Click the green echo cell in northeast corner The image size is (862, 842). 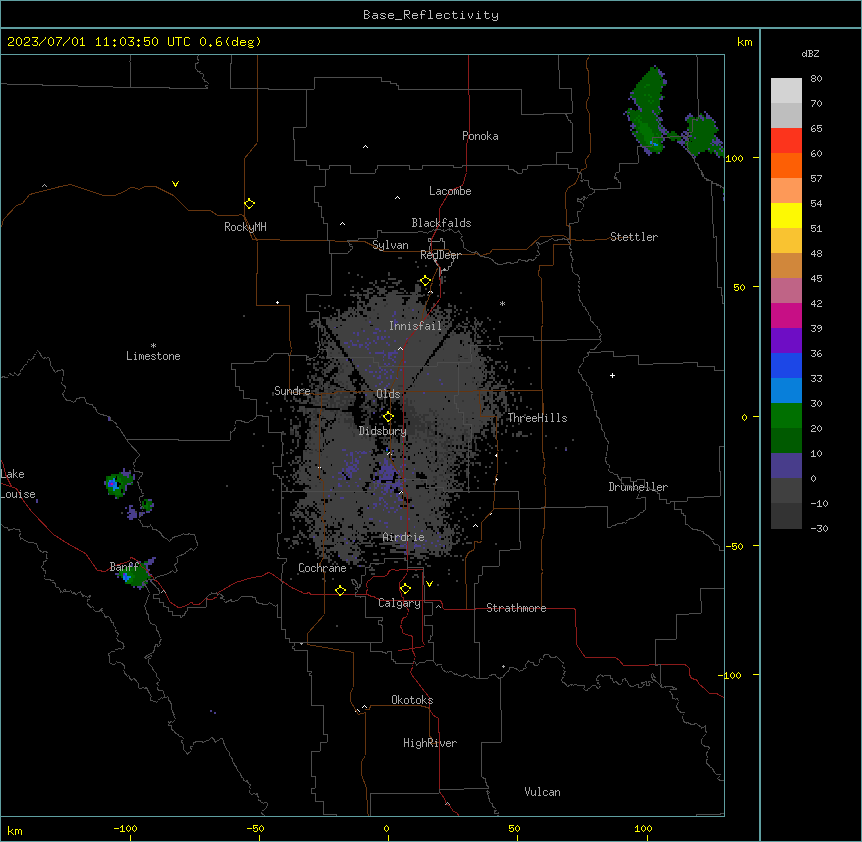coord(648,110)
